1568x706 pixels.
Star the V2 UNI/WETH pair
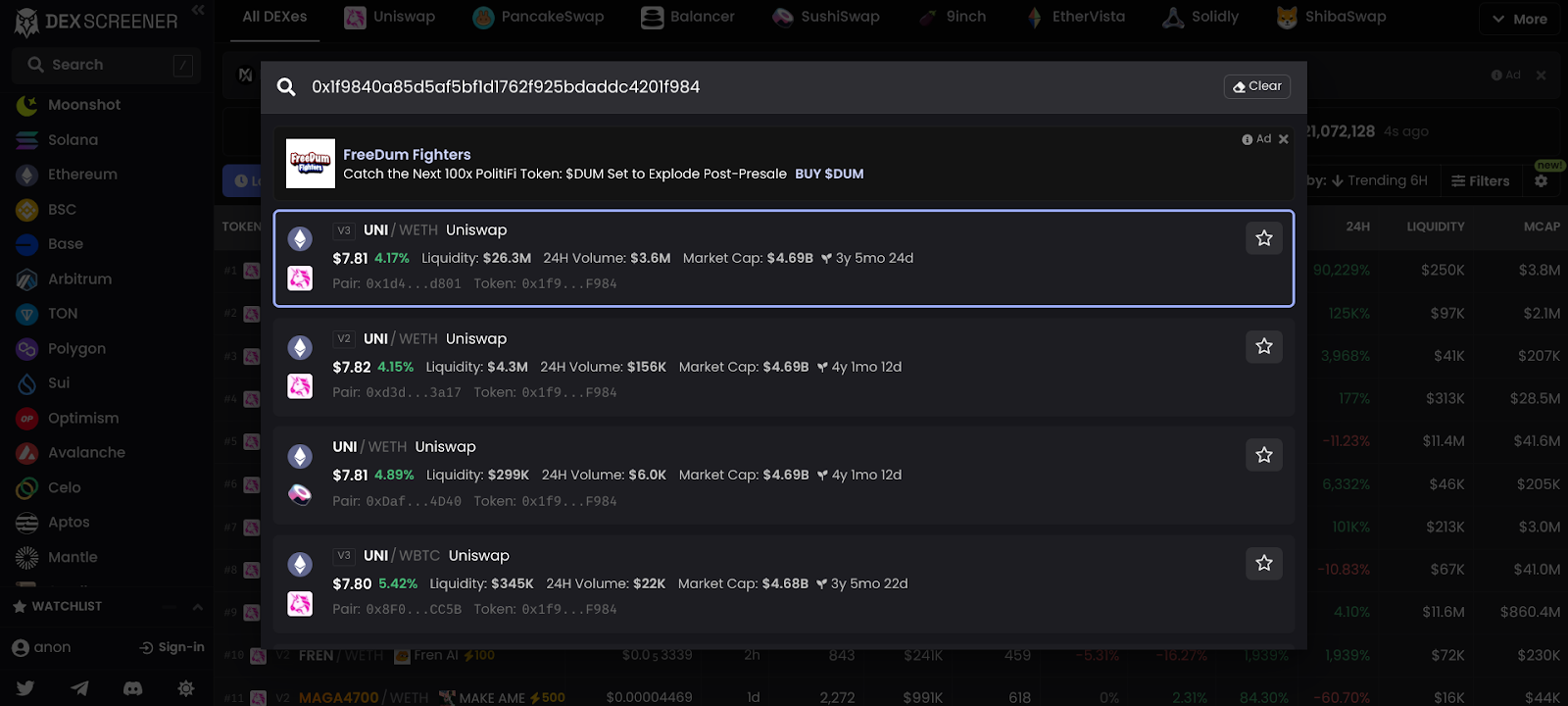point(1264,346)
